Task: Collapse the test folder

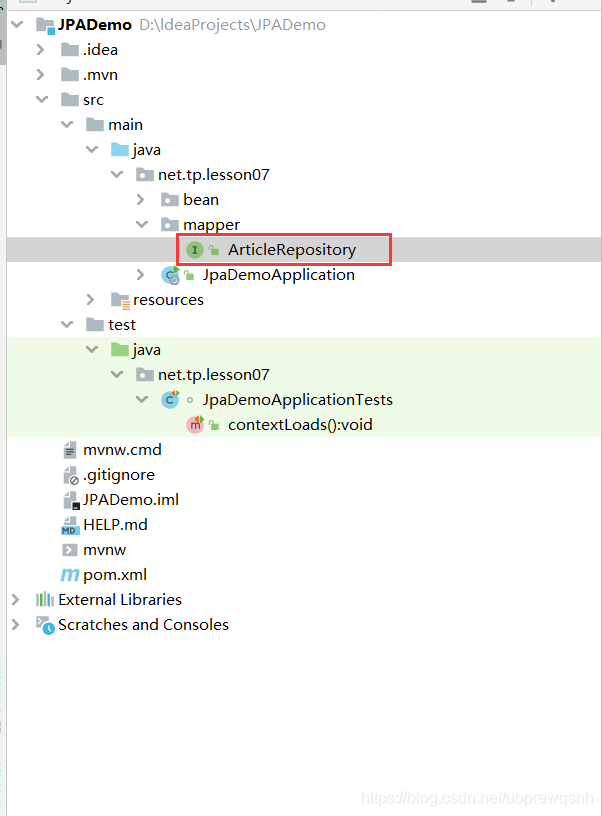Action: pyautogui.click(x=67, y=324)
